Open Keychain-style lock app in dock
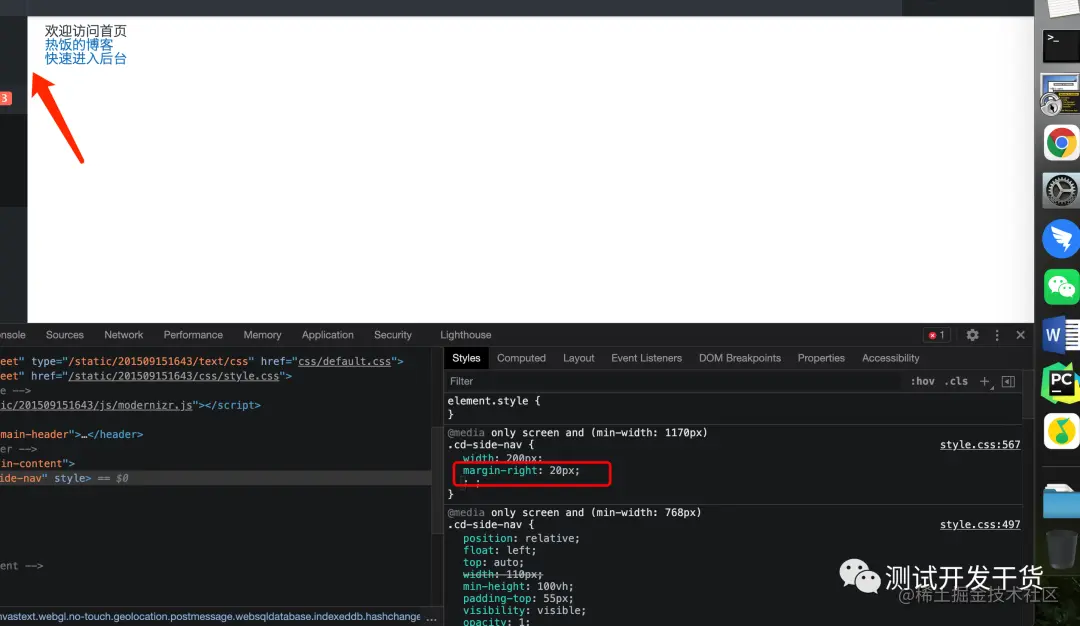Screen dimensions: 1080x626 [x=1061, y=94]
